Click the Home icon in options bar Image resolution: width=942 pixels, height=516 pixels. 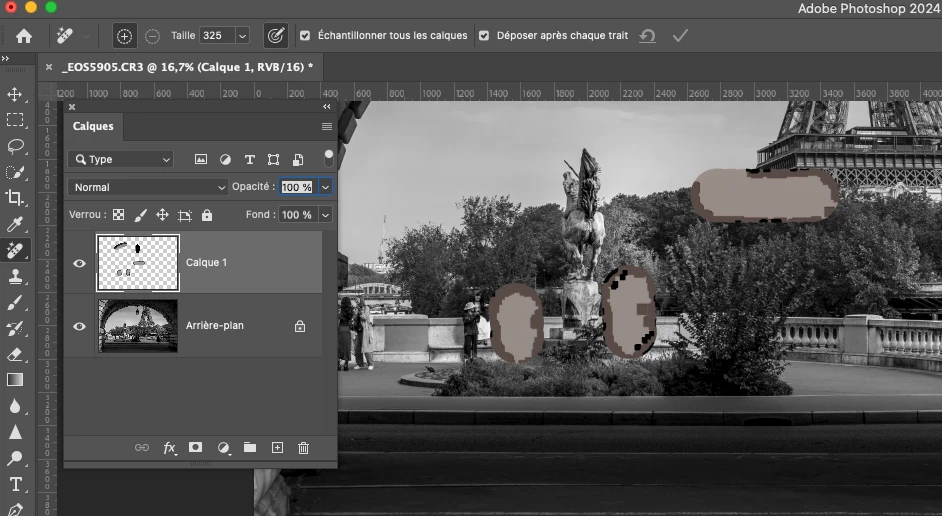(x=24, y=36)
